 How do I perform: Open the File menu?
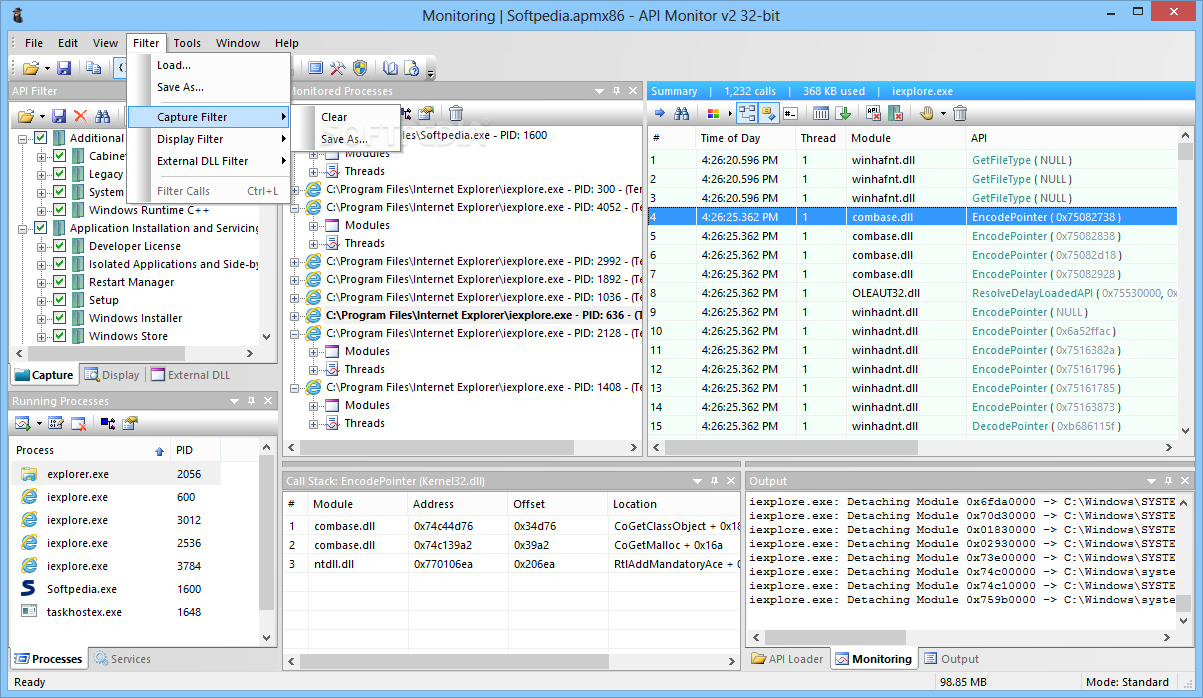click(x=34, y=43)
